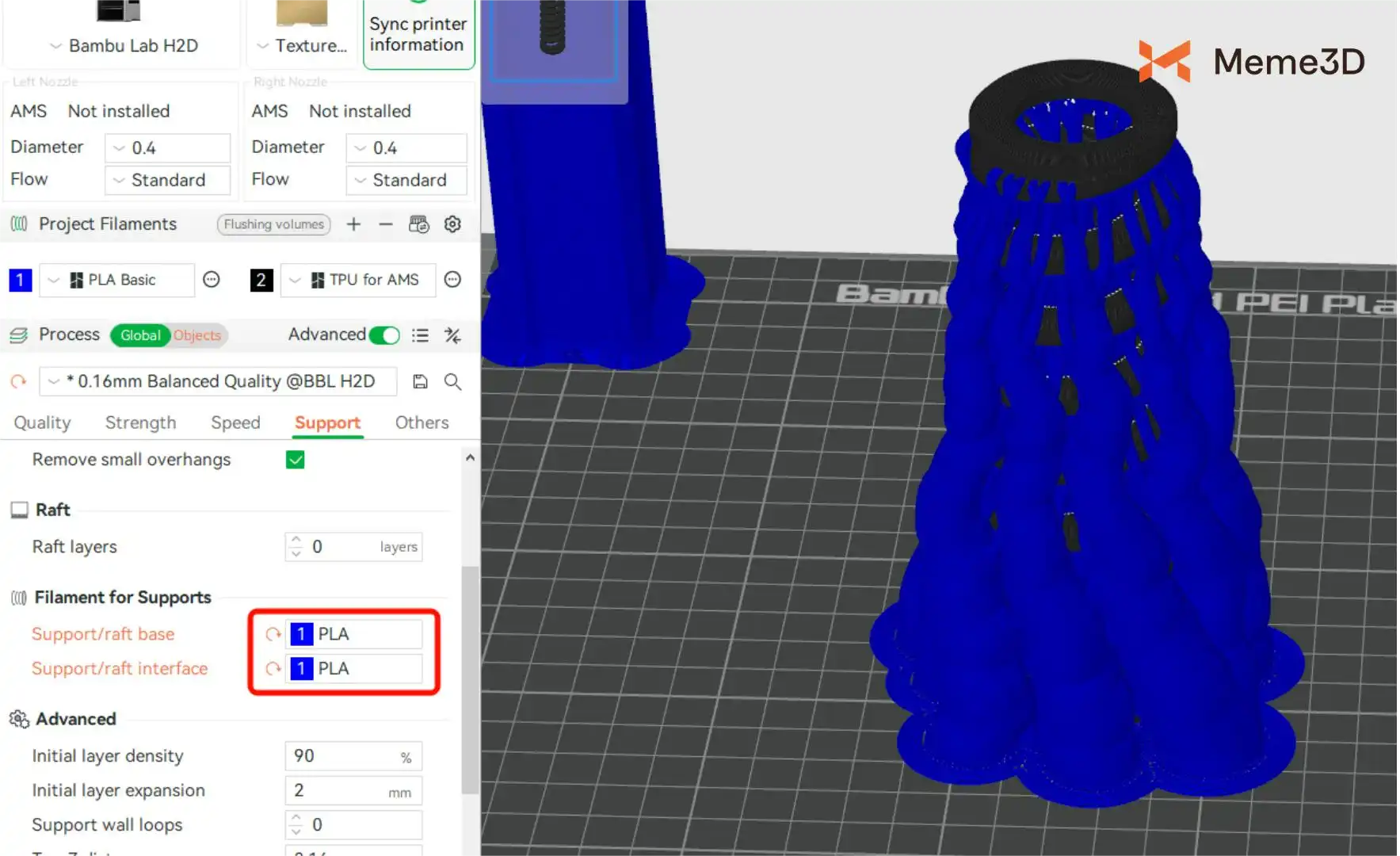1400x856 pixels.
Task: Click filament 1 blue color swatch
Action: [x=20, y=280]
